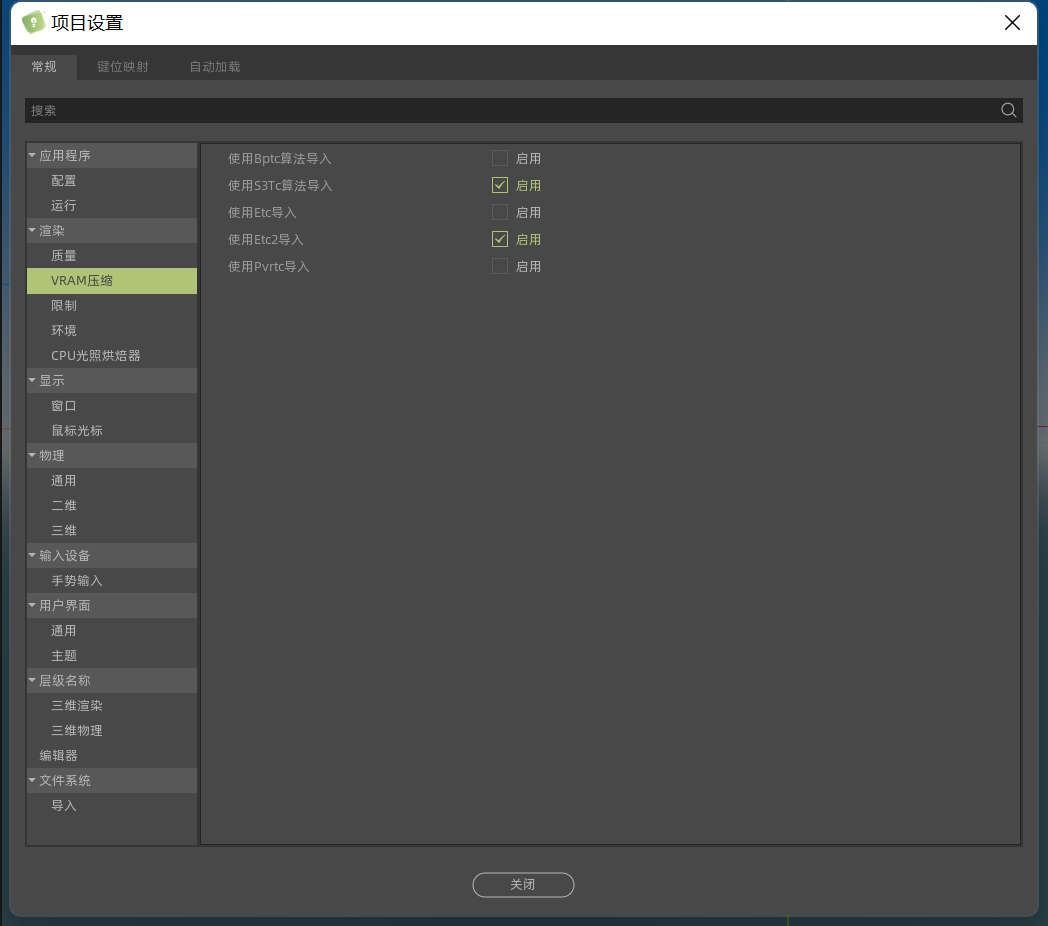Open 限制 settings under 渲染
Screen dimensions: 1048x926
pos(112,306)
